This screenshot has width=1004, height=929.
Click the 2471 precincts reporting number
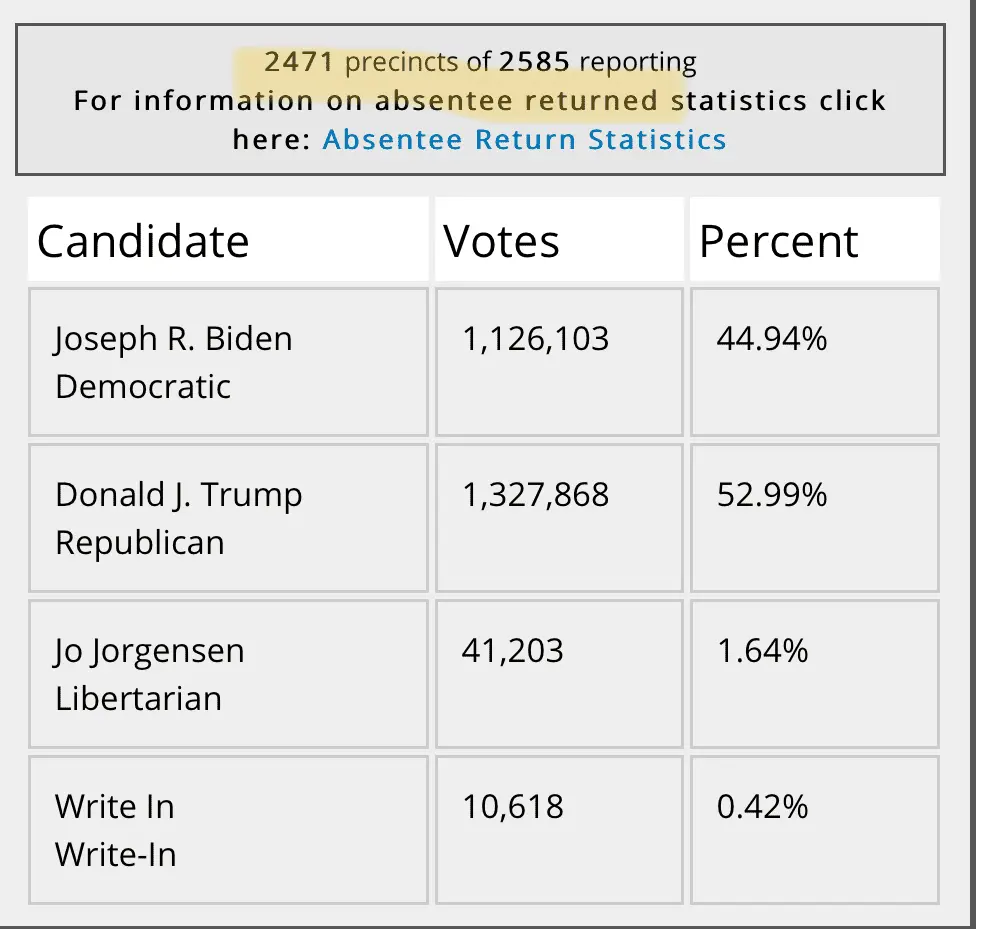(x=299, y=62)
